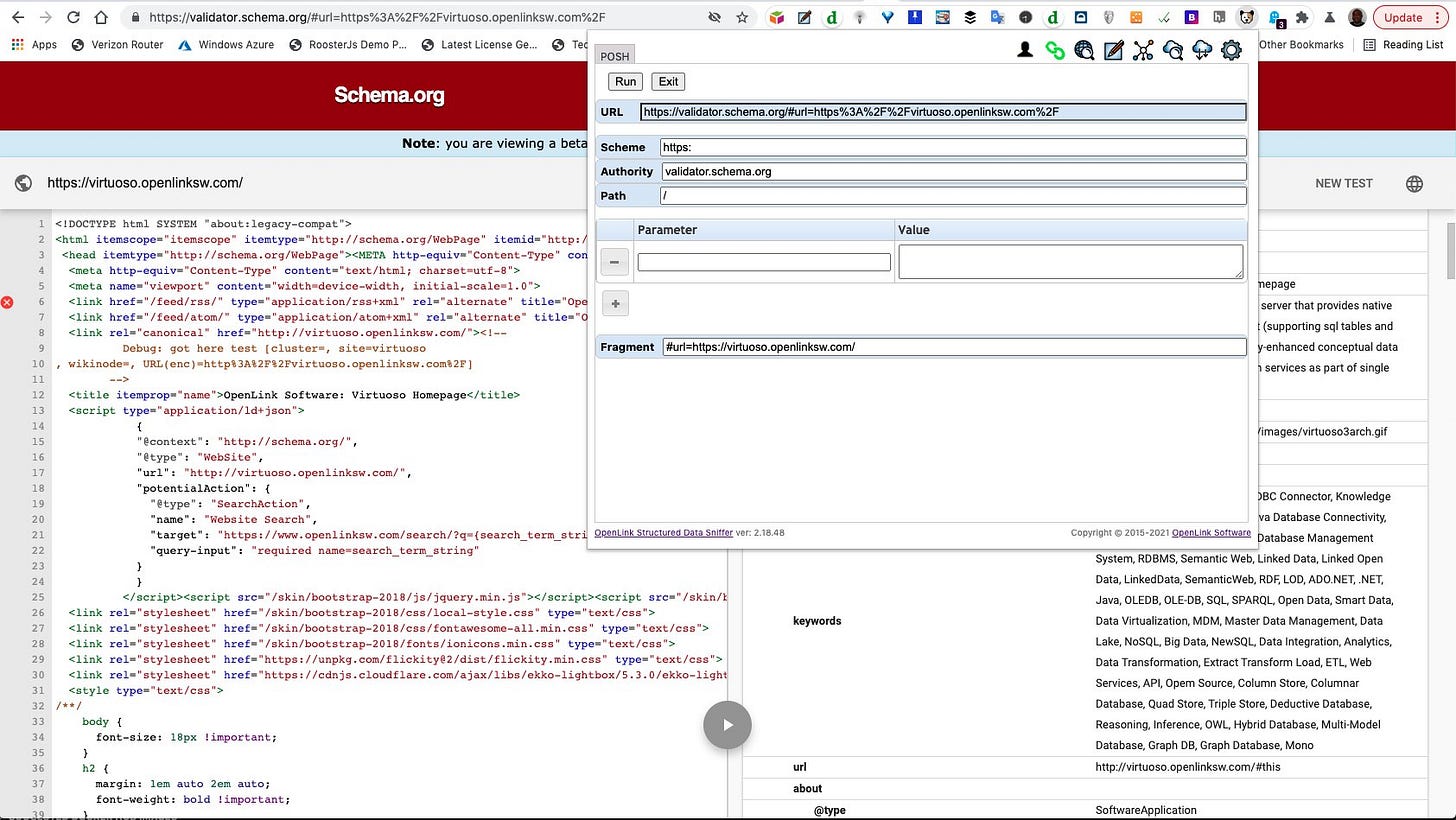Bookmark page with the star icon
Screen dimensions: 1456x820
click(x=742, y=17)
